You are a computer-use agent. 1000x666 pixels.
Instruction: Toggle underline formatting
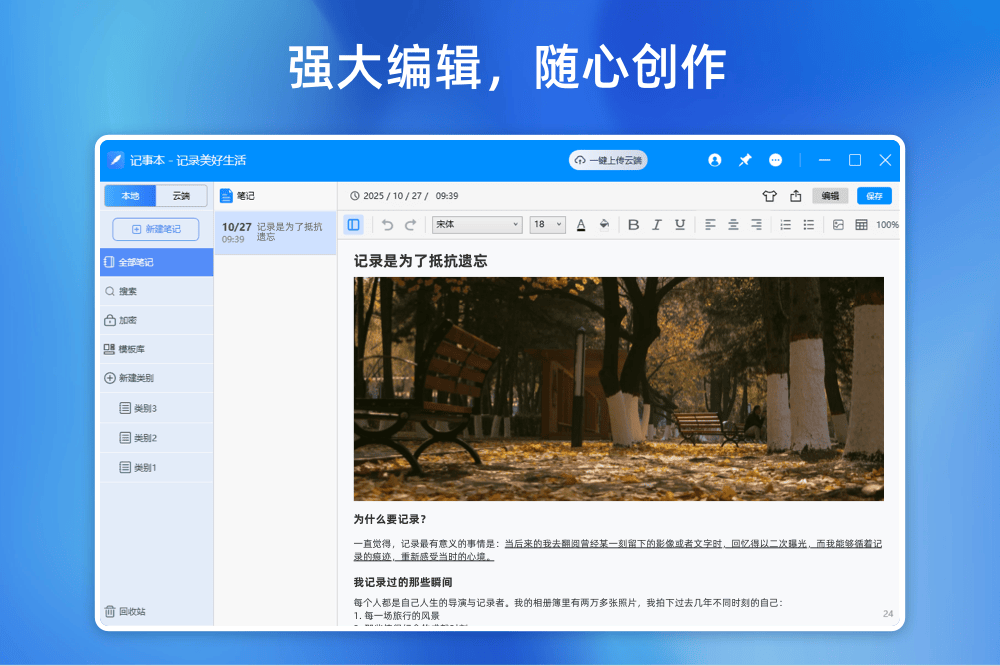pos(680,225)
